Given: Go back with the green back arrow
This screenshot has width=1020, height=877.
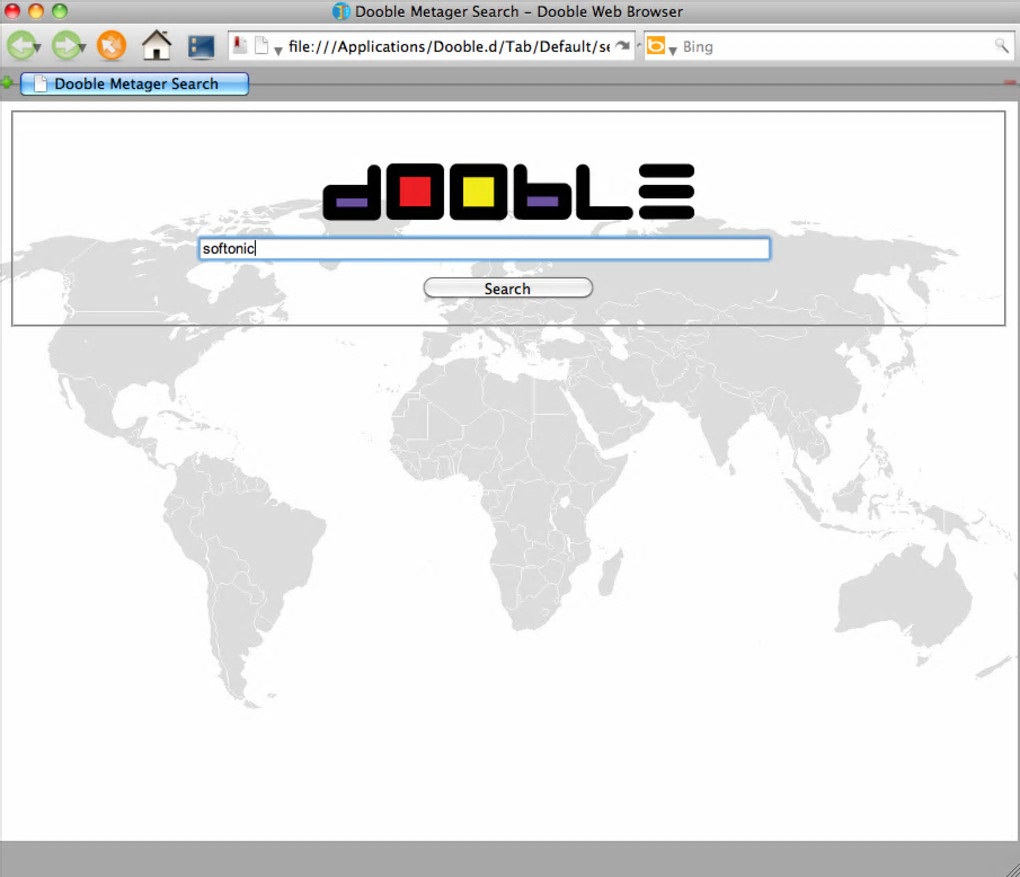Looking at the screenshot, I should pos(21,46).
